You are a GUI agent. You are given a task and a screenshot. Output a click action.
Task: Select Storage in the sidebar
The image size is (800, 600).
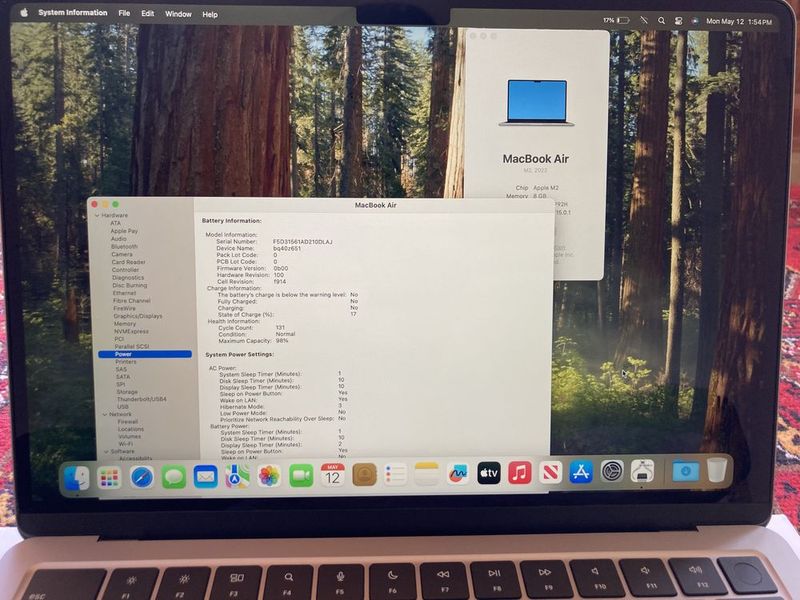tap(127, 391)
